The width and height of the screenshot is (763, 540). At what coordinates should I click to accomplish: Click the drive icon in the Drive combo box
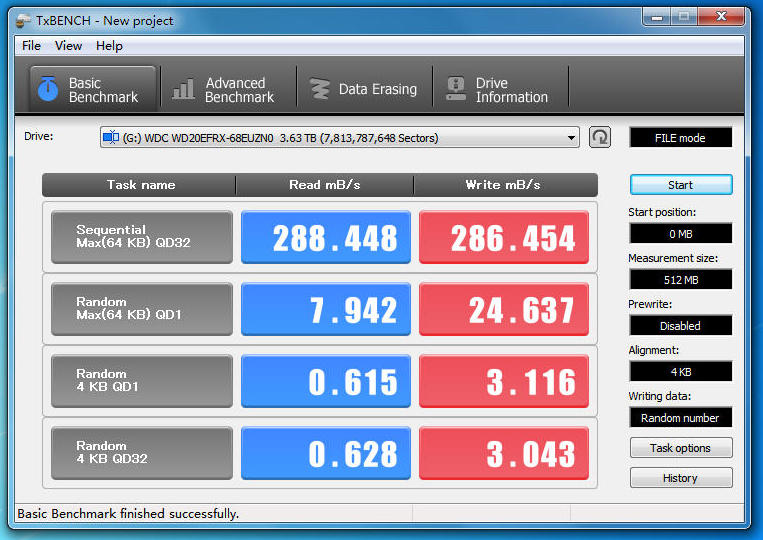[111, 138]
